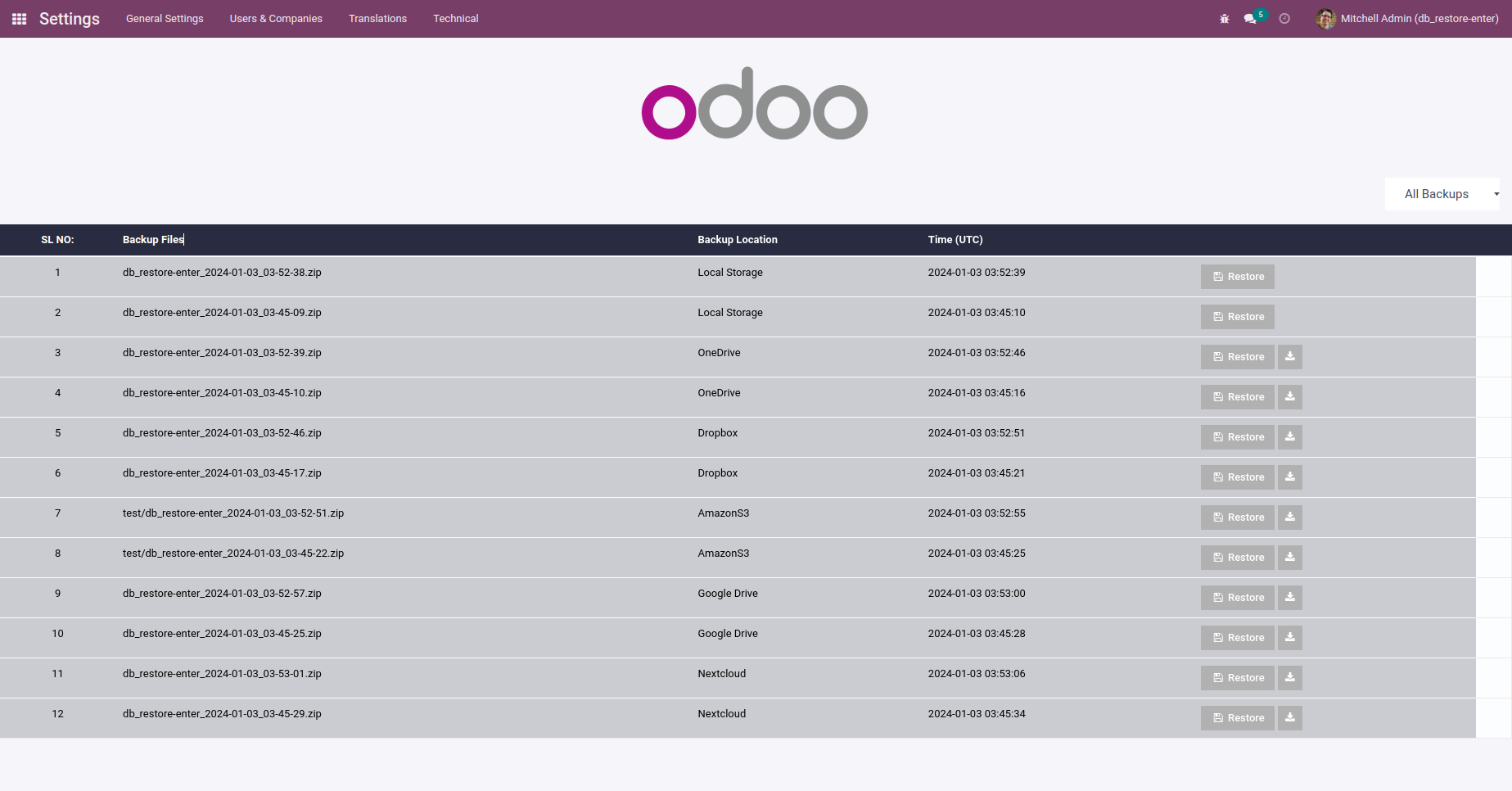Image resolution: width=1512 pixels, height=791 pixels.
Task: Download the 03-52-46 Dropbox backup
Action: pos(1290,437)
